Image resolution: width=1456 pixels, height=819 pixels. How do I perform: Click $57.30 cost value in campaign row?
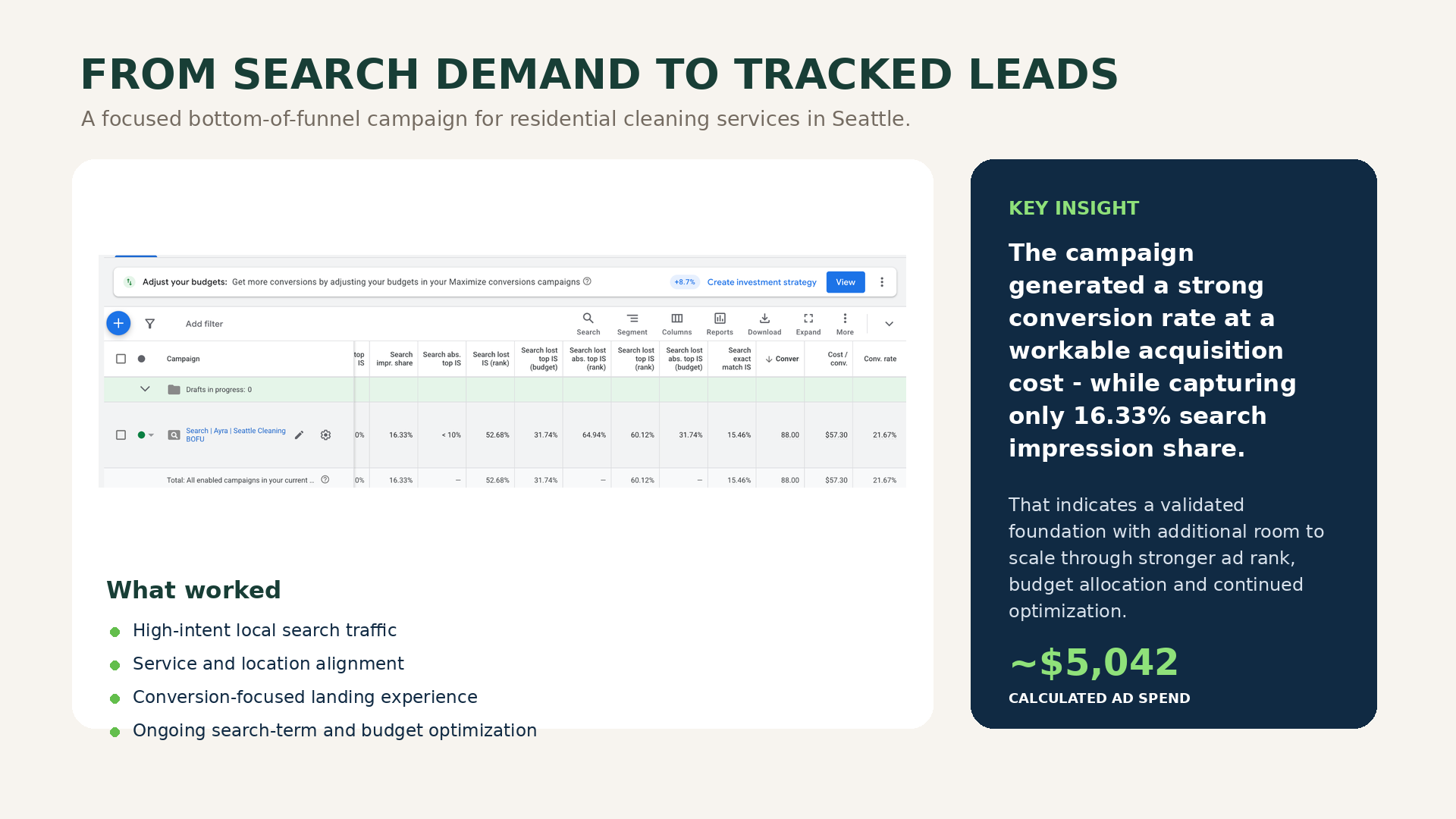[836, 435]
